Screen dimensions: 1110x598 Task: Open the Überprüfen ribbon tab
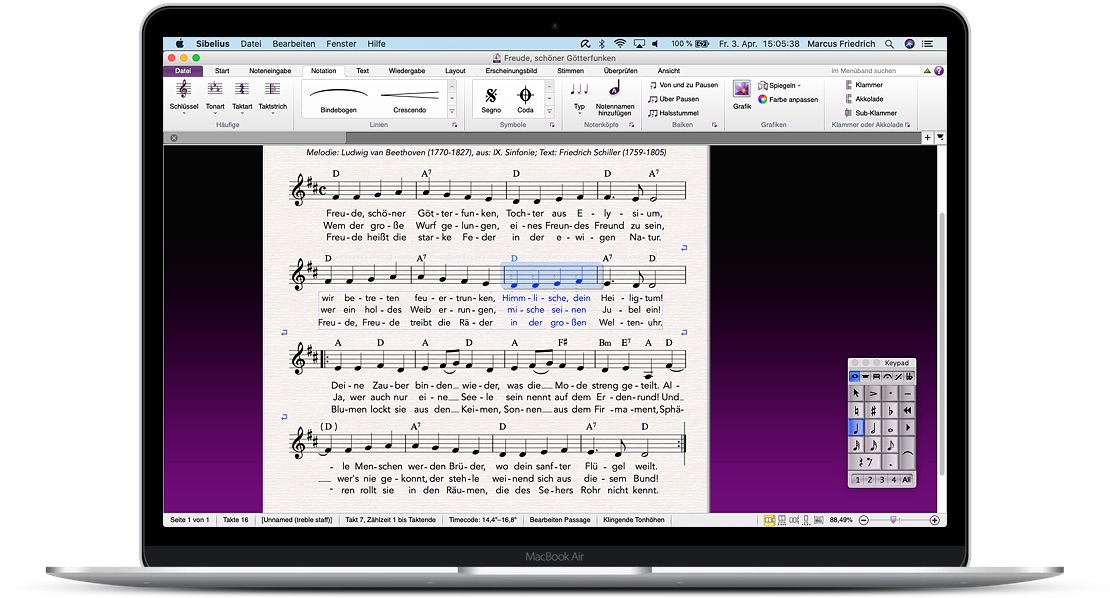[x=620, y=71]
